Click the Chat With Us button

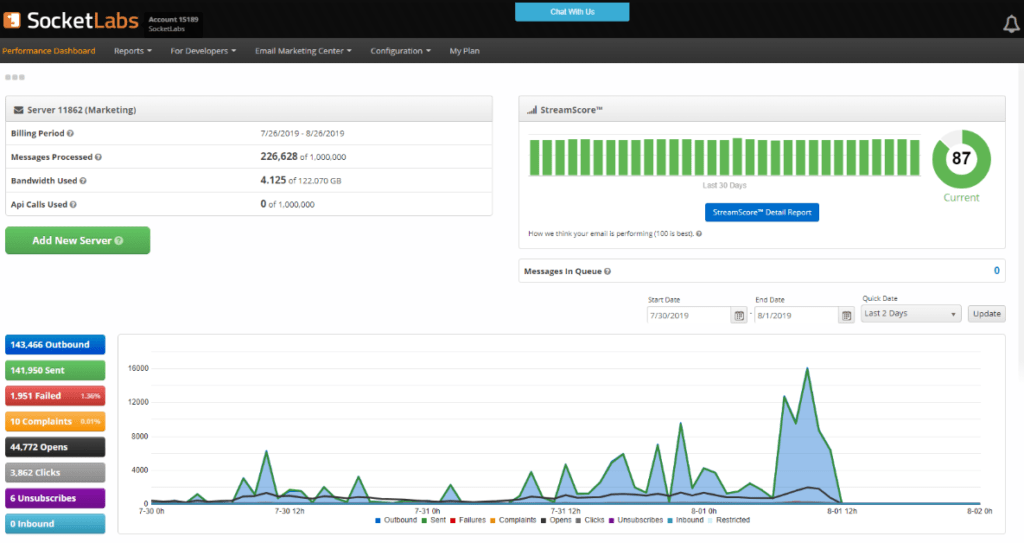click(x=572, y=12)
